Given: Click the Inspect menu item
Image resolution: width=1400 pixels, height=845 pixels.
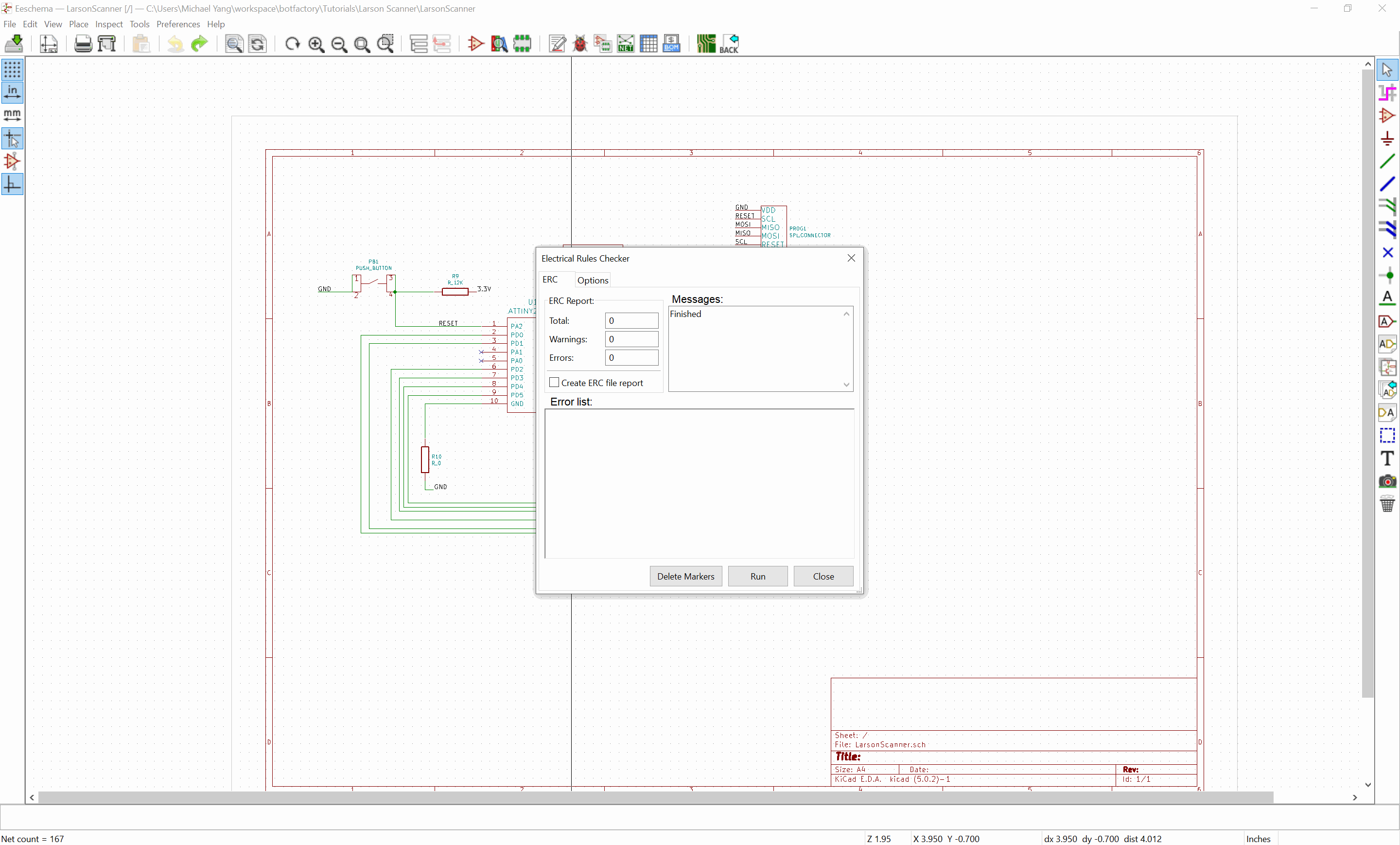Looking at the screenshot, I should tap(108, 24).
